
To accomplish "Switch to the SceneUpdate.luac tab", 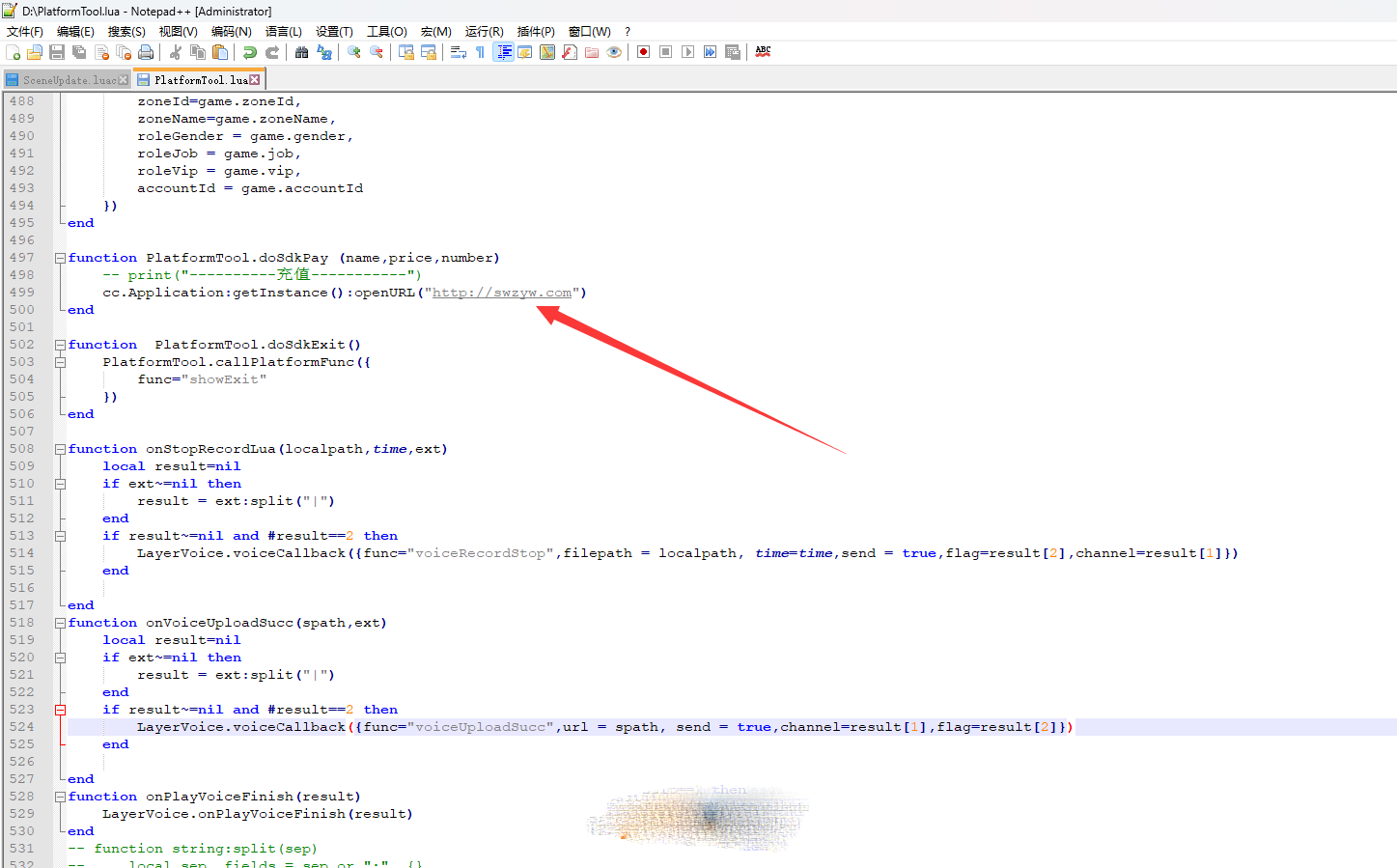I will click(66, 80).
